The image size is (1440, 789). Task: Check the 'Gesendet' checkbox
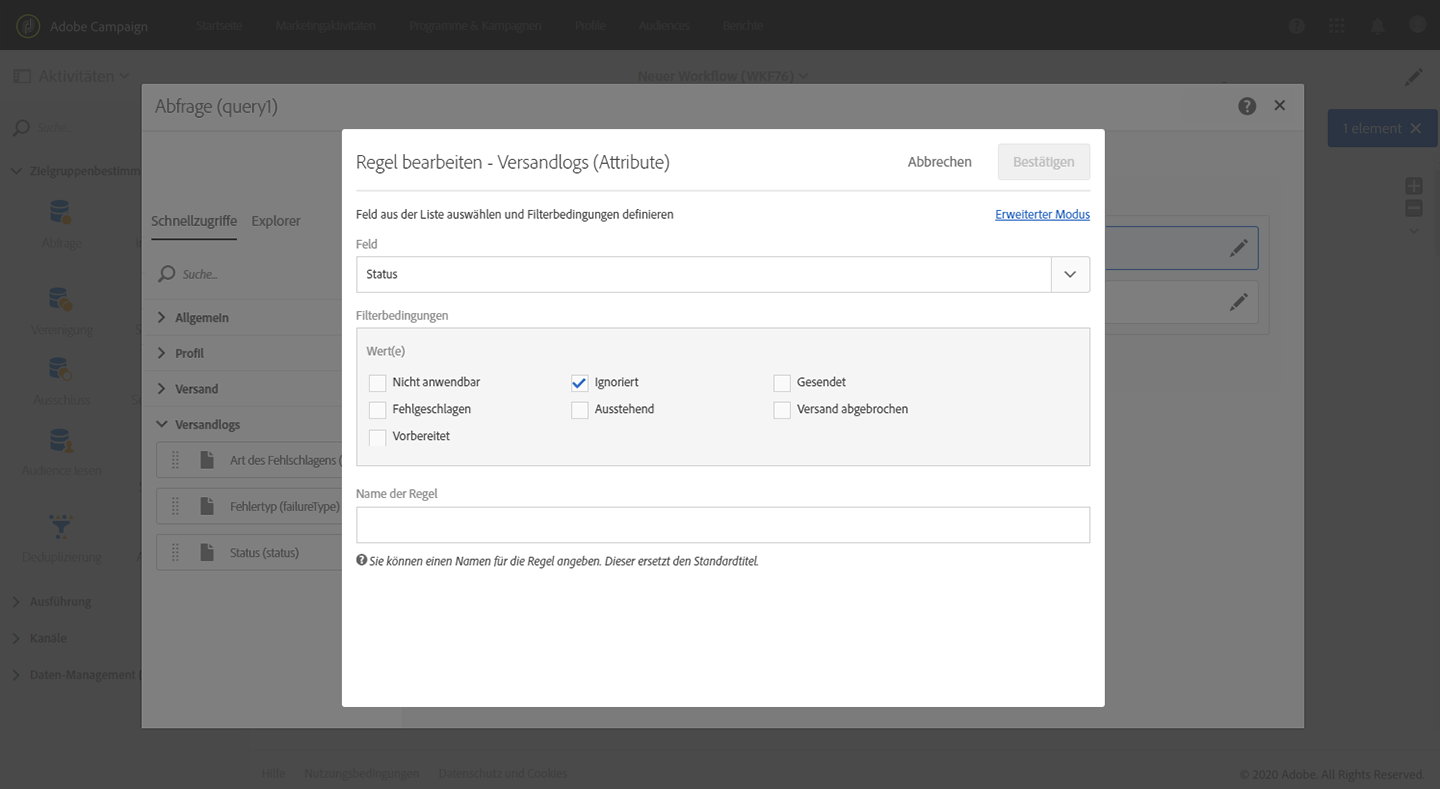pyautogui.click(x=782, y=383)
